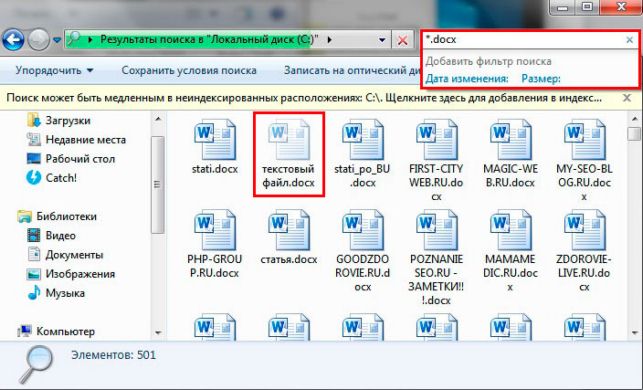
Task: Open the Catch! favorite link
Action: click(51, 178)
